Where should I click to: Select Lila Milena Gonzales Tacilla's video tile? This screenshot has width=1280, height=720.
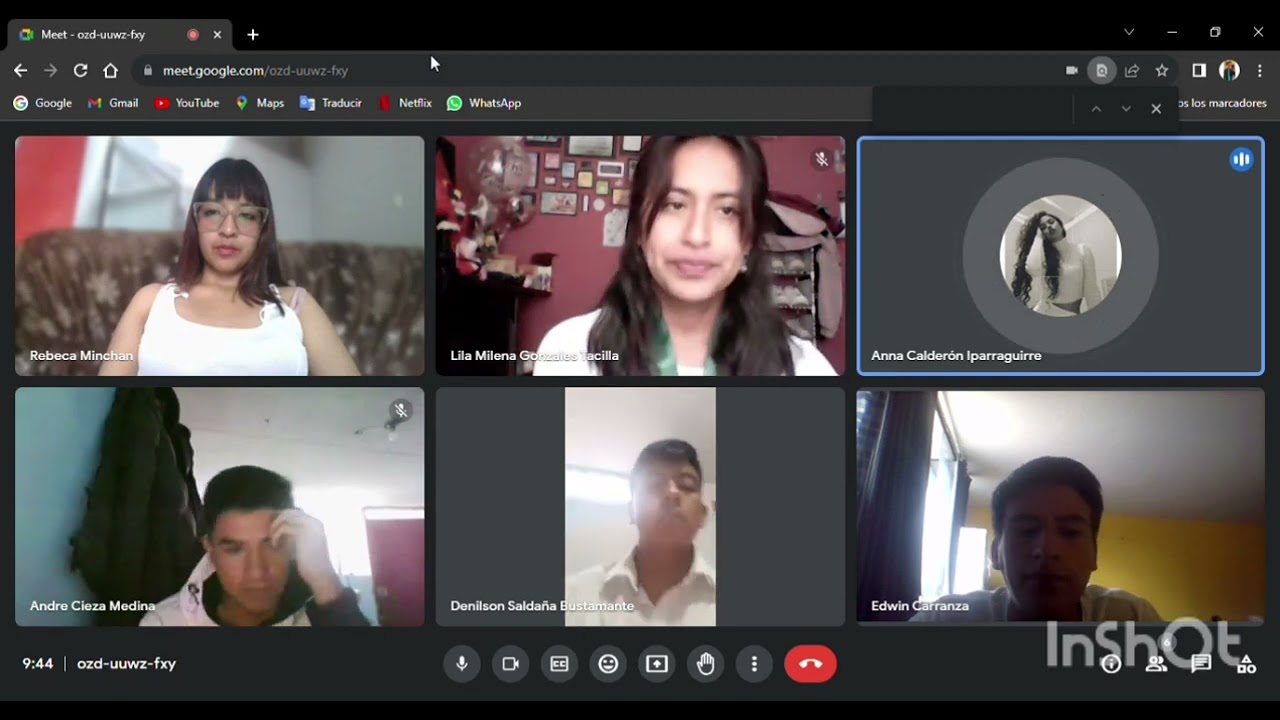640,256
